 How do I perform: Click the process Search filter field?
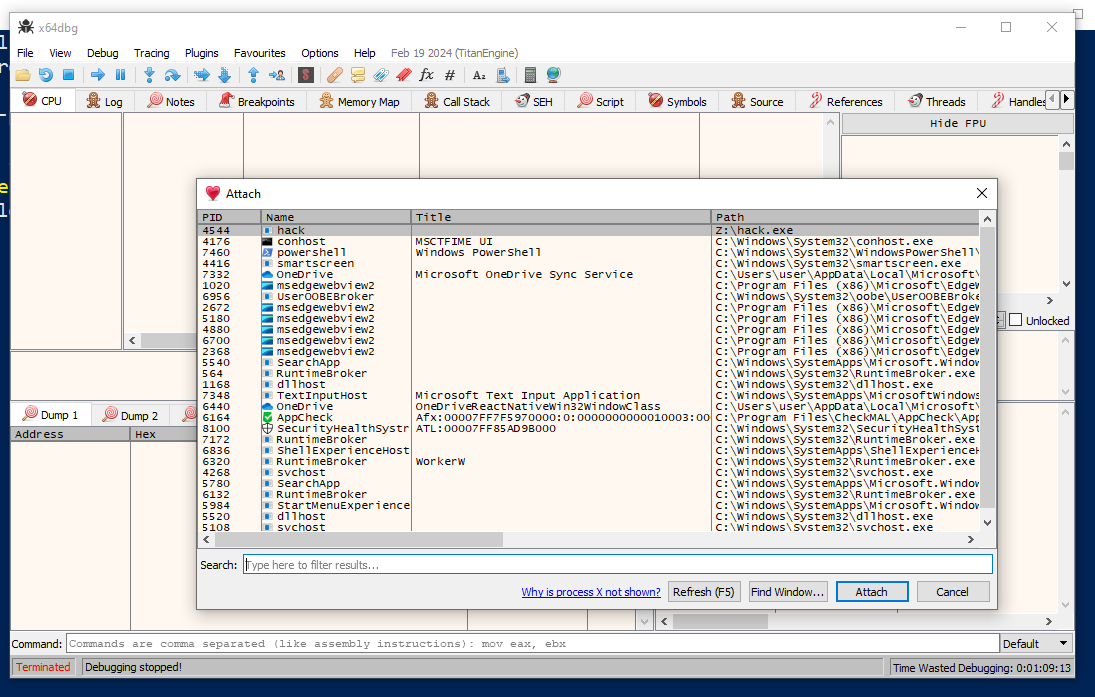(x=617, y=564)
